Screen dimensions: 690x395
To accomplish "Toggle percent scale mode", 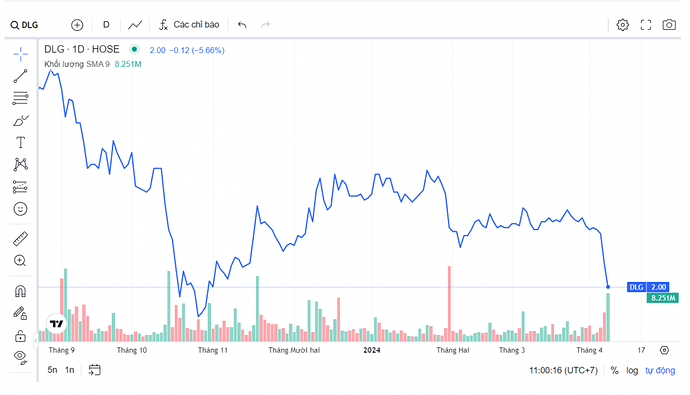I will pyautogui.click(x=614, y=370).
